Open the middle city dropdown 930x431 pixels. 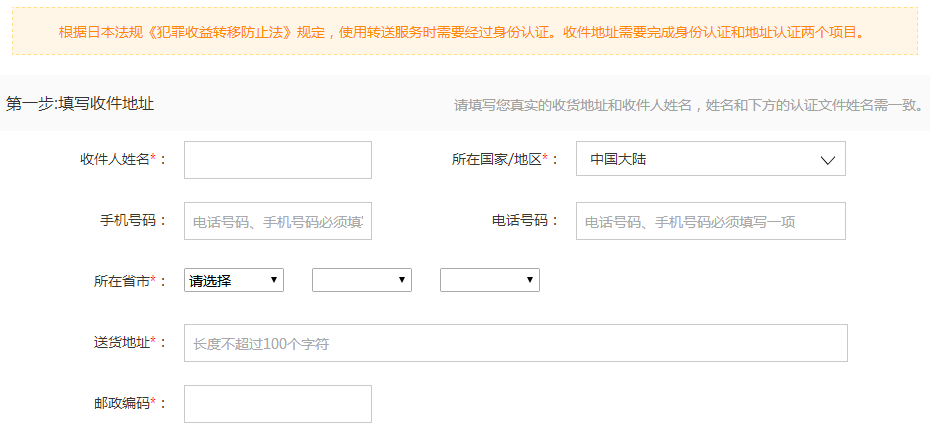(x=362, y=281)
